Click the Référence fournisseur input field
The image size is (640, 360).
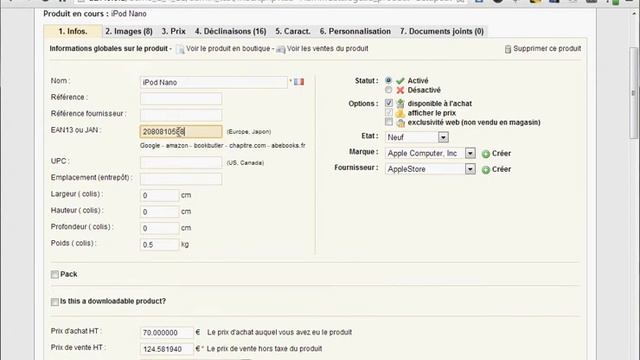click(x=181, y=115)
